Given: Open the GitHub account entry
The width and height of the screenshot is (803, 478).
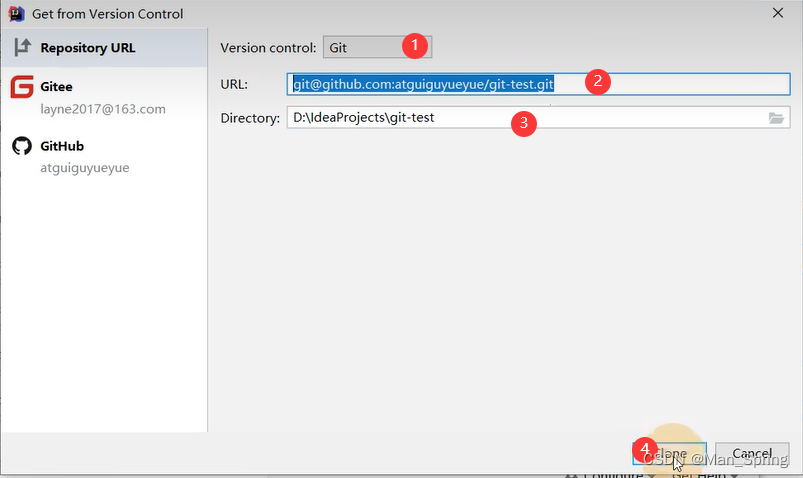Looking at the screenshot, I should pos(104,156).
